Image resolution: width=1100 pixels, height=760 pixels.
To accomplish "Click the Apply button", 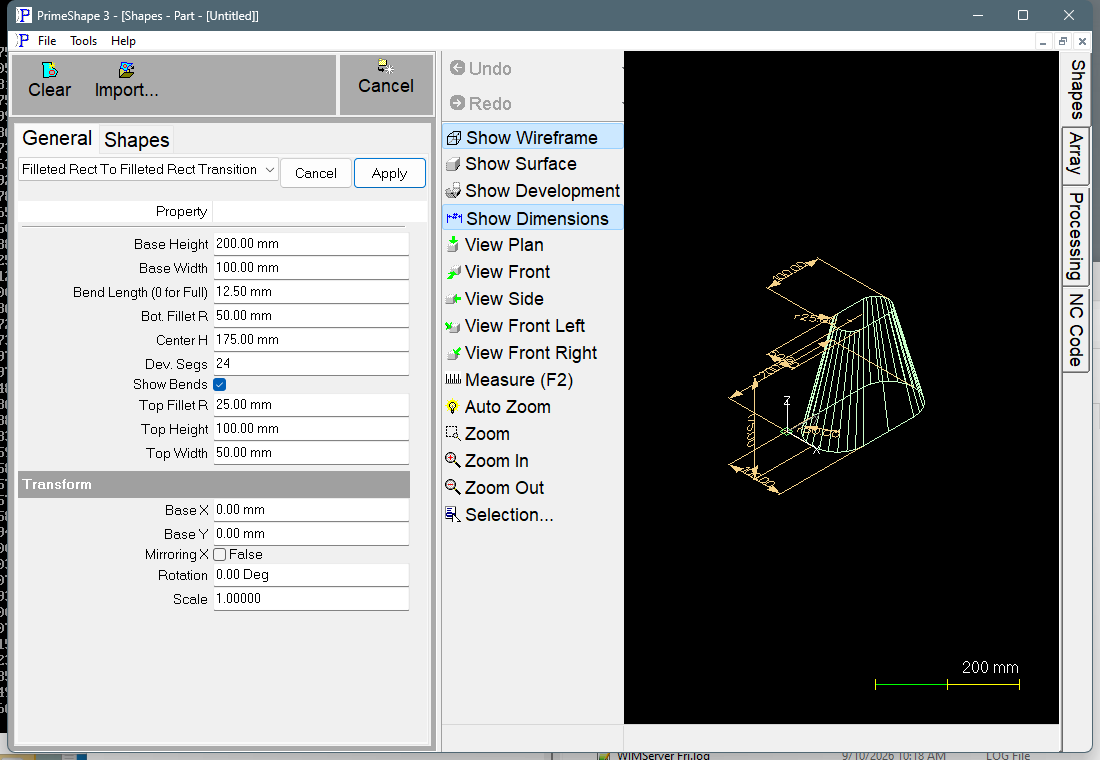I will pos(389,173).
